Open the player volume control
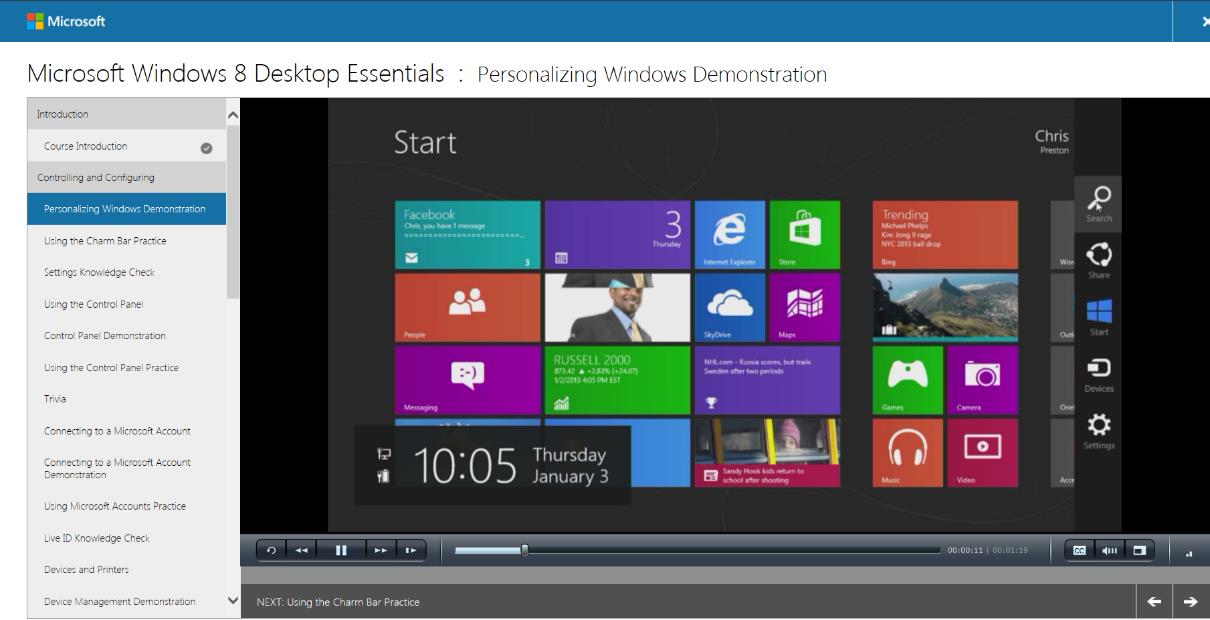The width and height of the screenshot is (1210, 620). (x=1110, y=549)
